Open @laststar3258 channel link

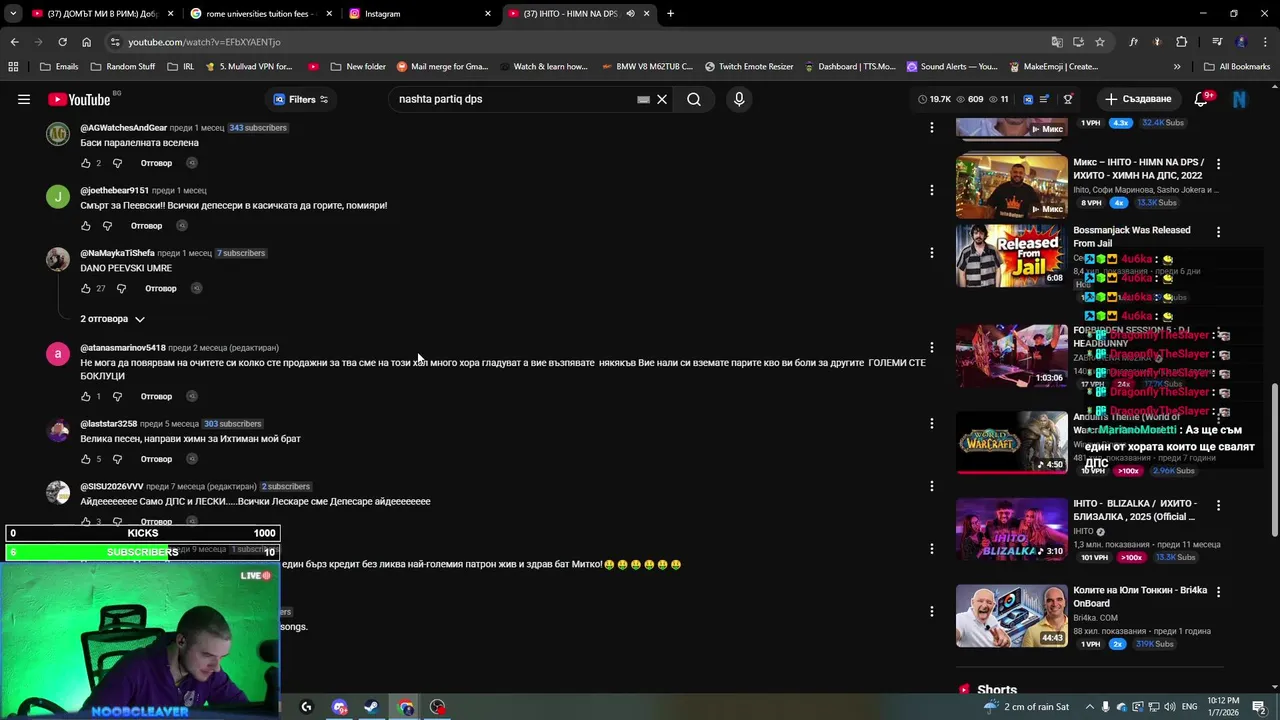click(108, 424)
